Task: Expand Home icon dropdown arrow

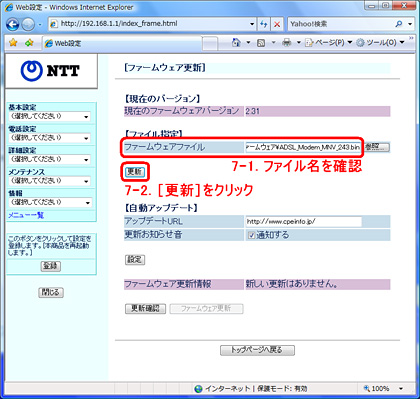Action: tap(248, 42)
